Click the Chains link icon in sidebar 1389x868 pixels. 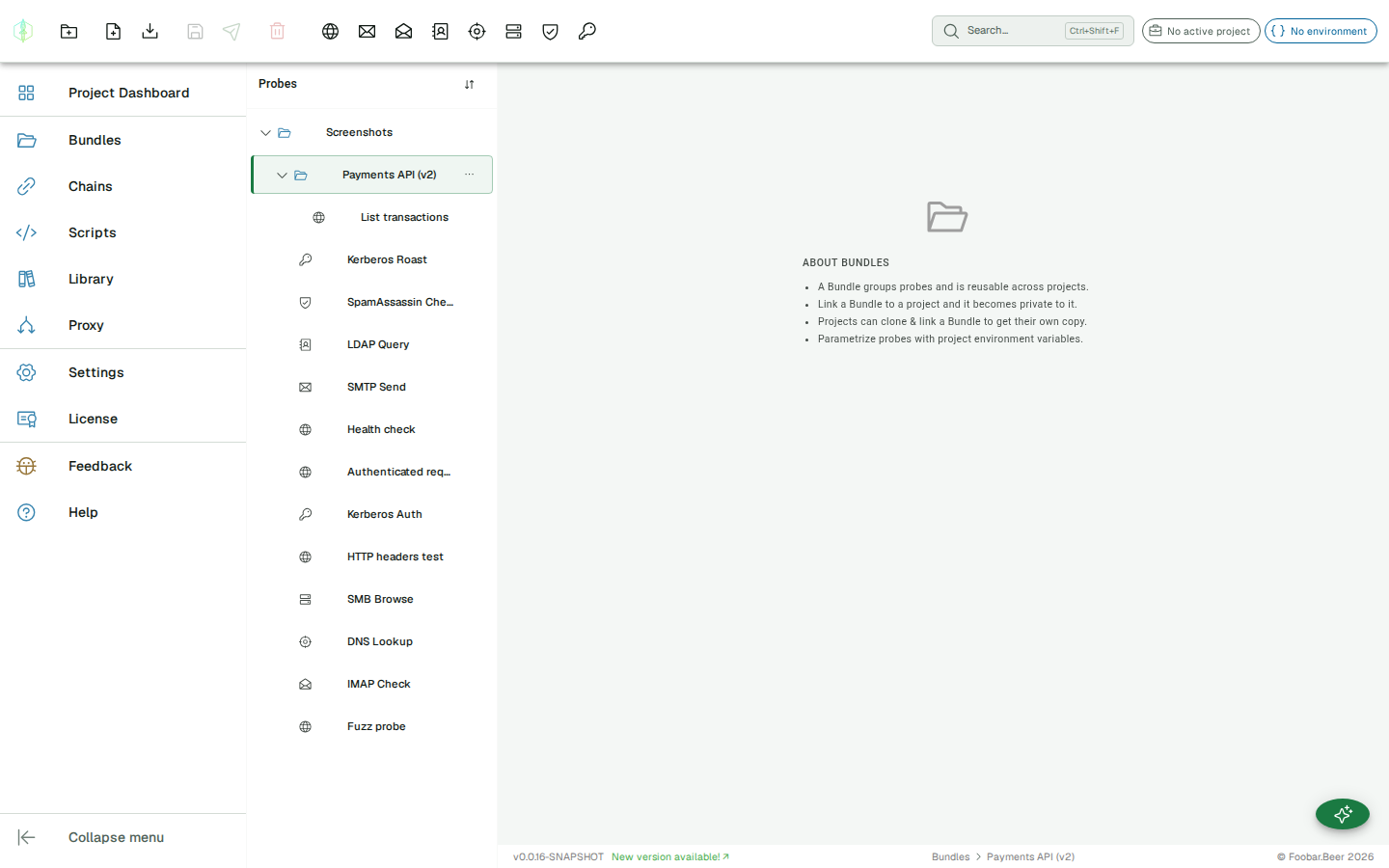[26, 186]
